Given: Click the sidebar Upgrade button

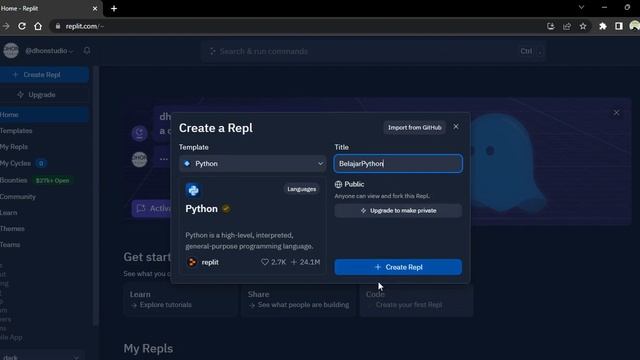Looking at the screenshot, I should tap(44, 95).
